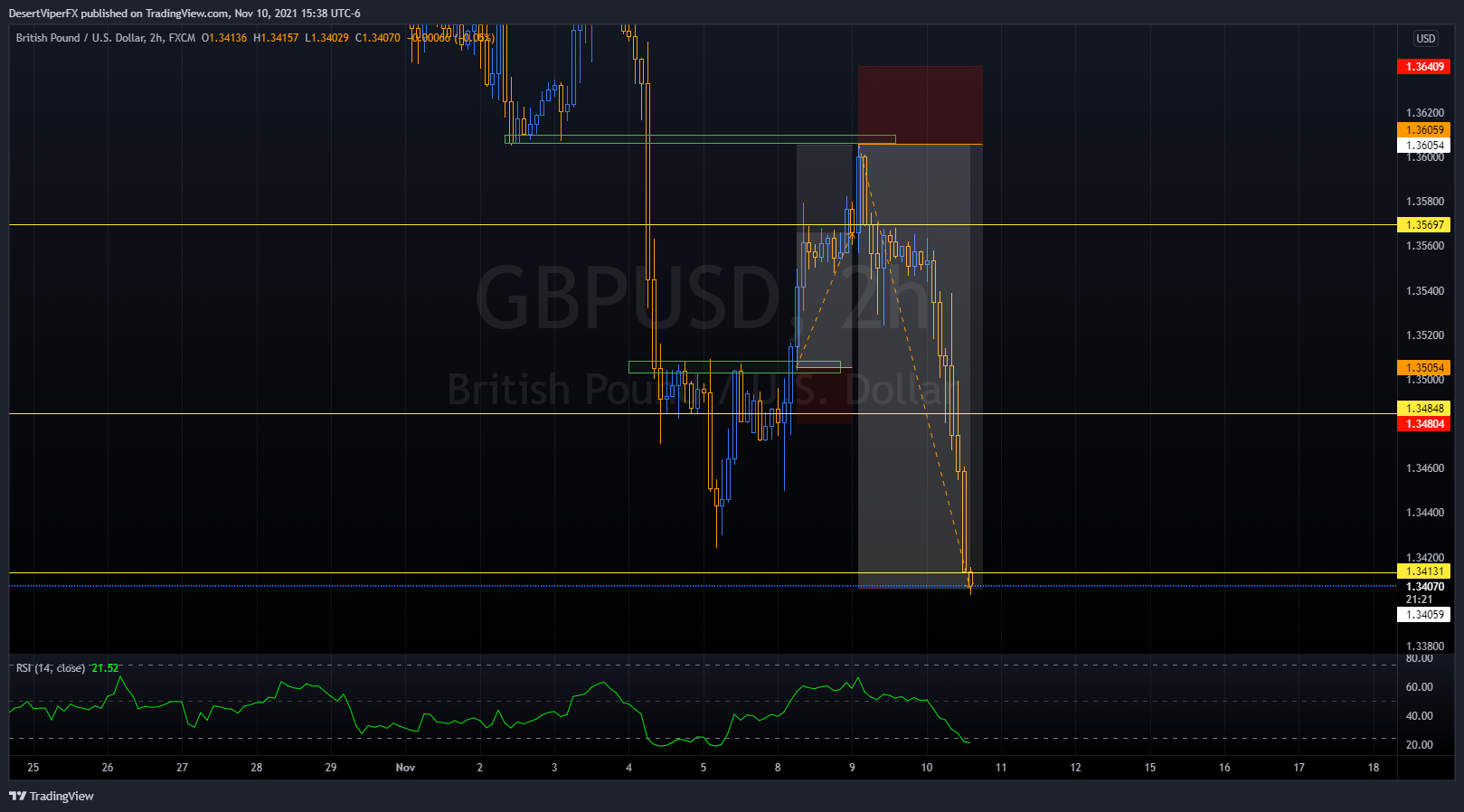Click the white 1.34059 price label
This screenshot has height=812, width=1464.
coord(1424,615)
